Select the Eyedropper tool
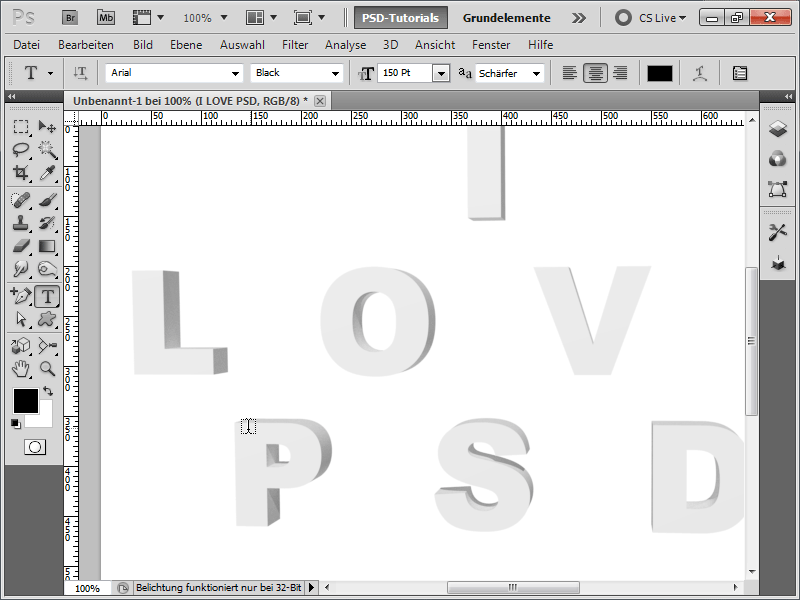 click(x=47, y=173)
